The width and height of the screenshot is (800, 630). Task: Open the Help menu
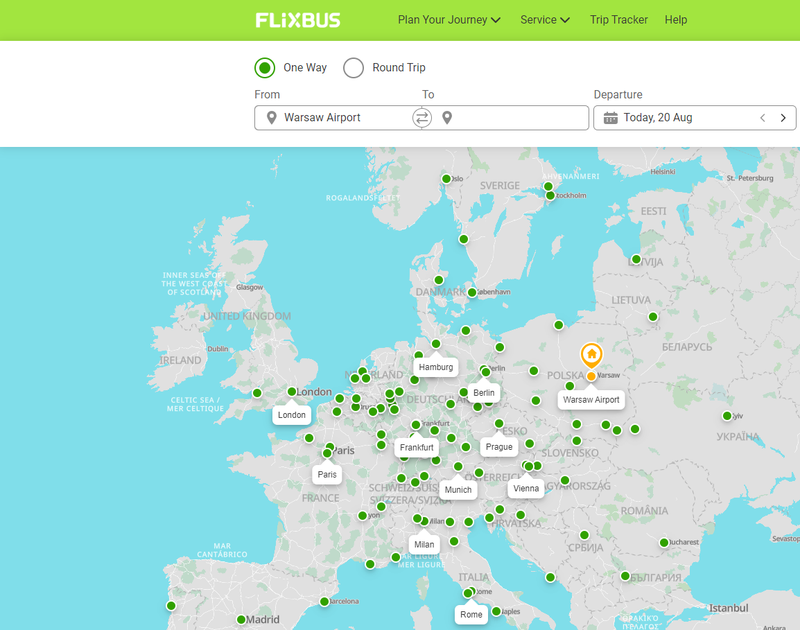[x=676, y=19]
